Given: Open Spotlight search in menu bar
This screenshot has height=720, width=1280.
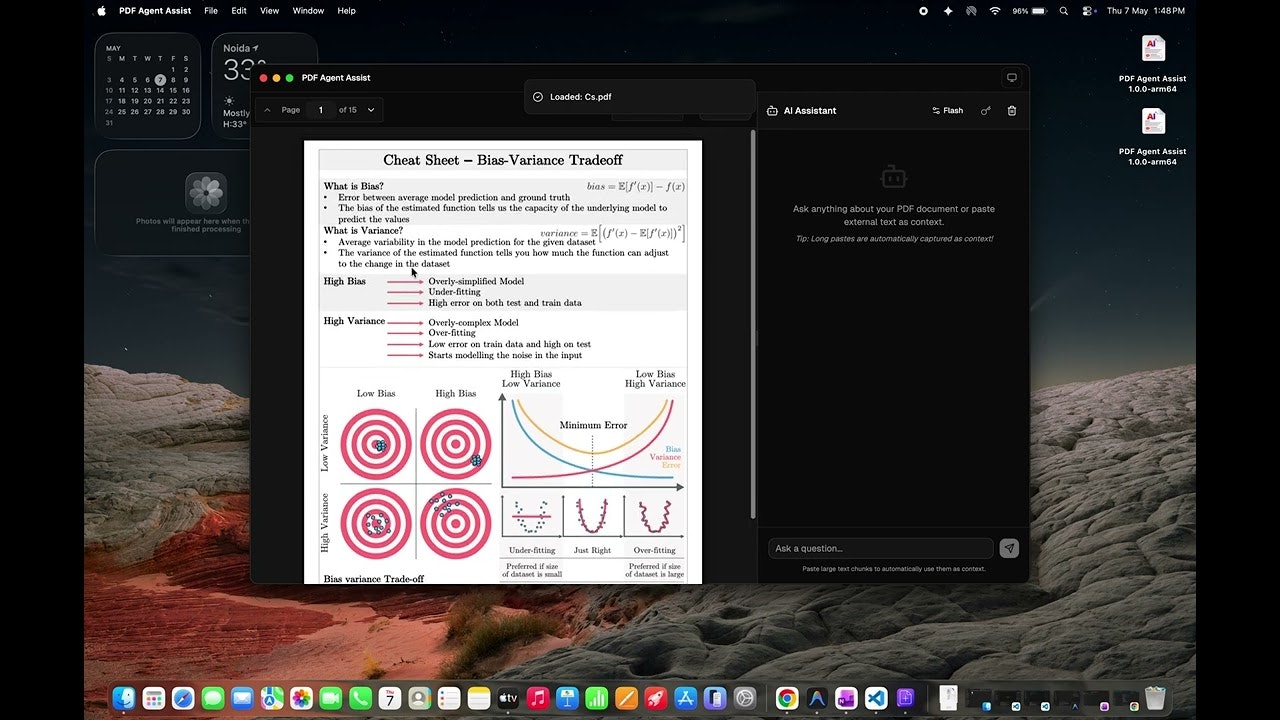Looking at the screenshot, I should [x=1064, y=11].
